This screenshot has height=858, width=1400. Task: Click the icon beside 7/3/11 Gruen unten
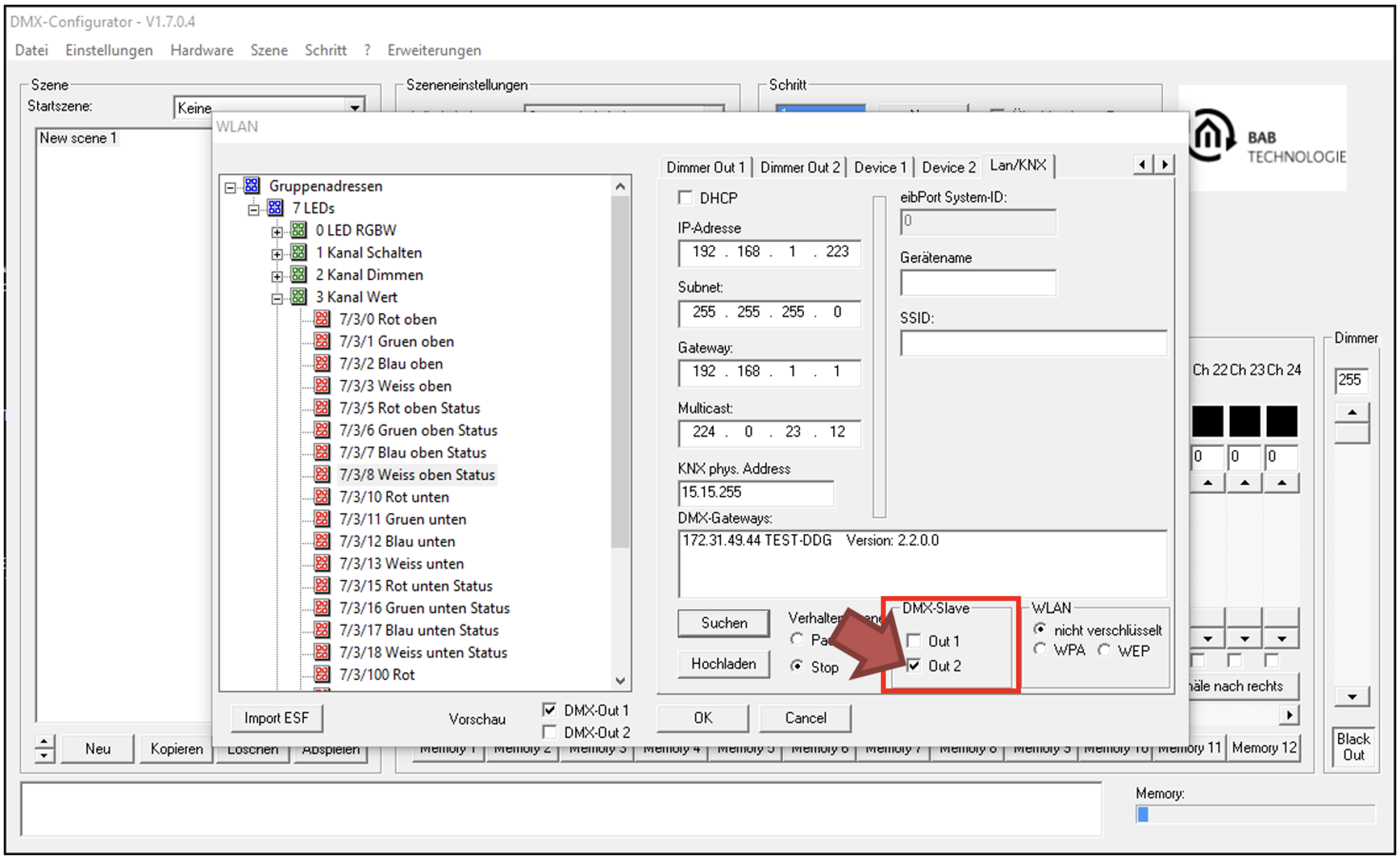click(322, 518)
